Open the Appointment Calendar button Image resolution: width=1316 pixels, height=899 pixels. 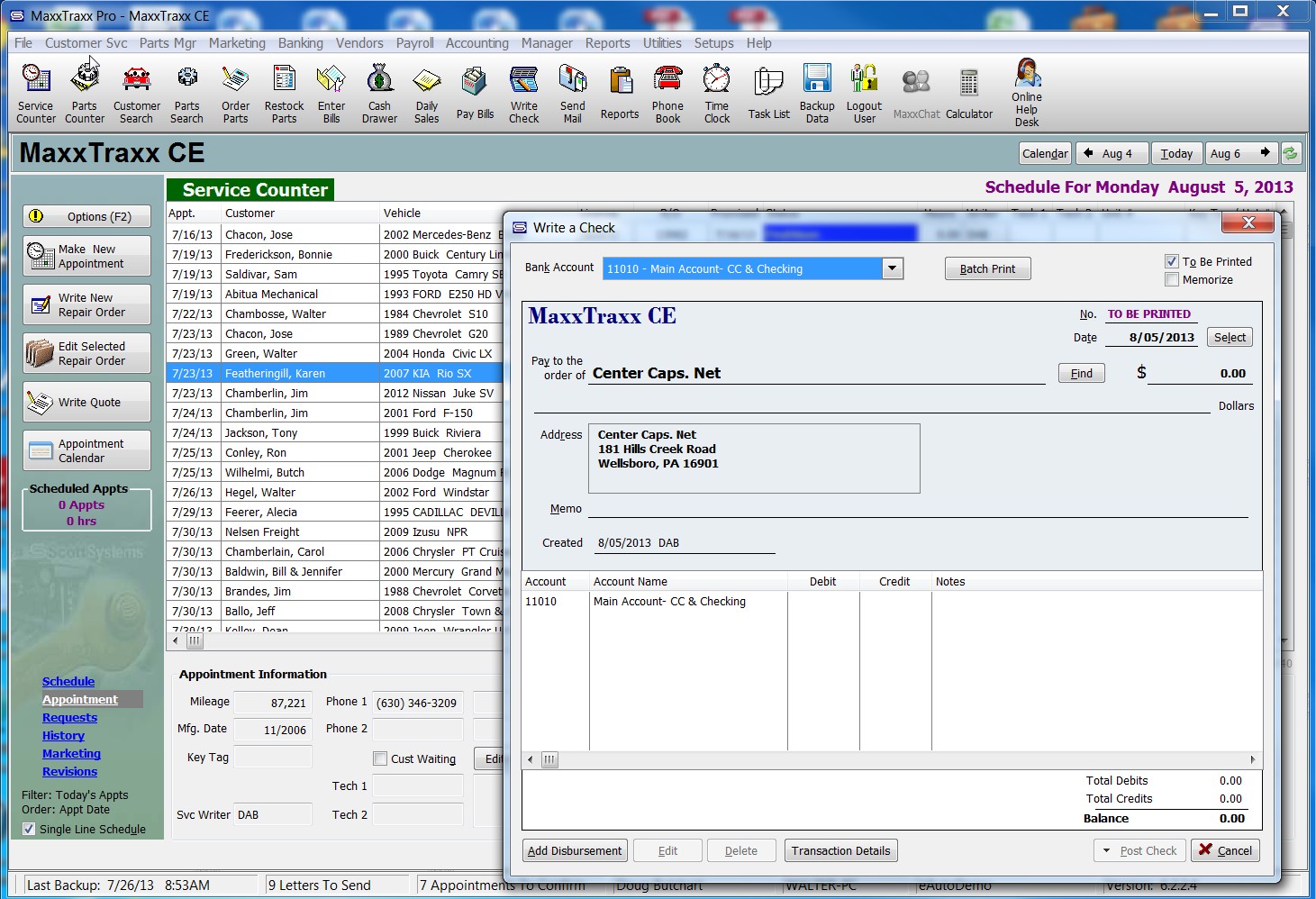[x=86, y=450]
